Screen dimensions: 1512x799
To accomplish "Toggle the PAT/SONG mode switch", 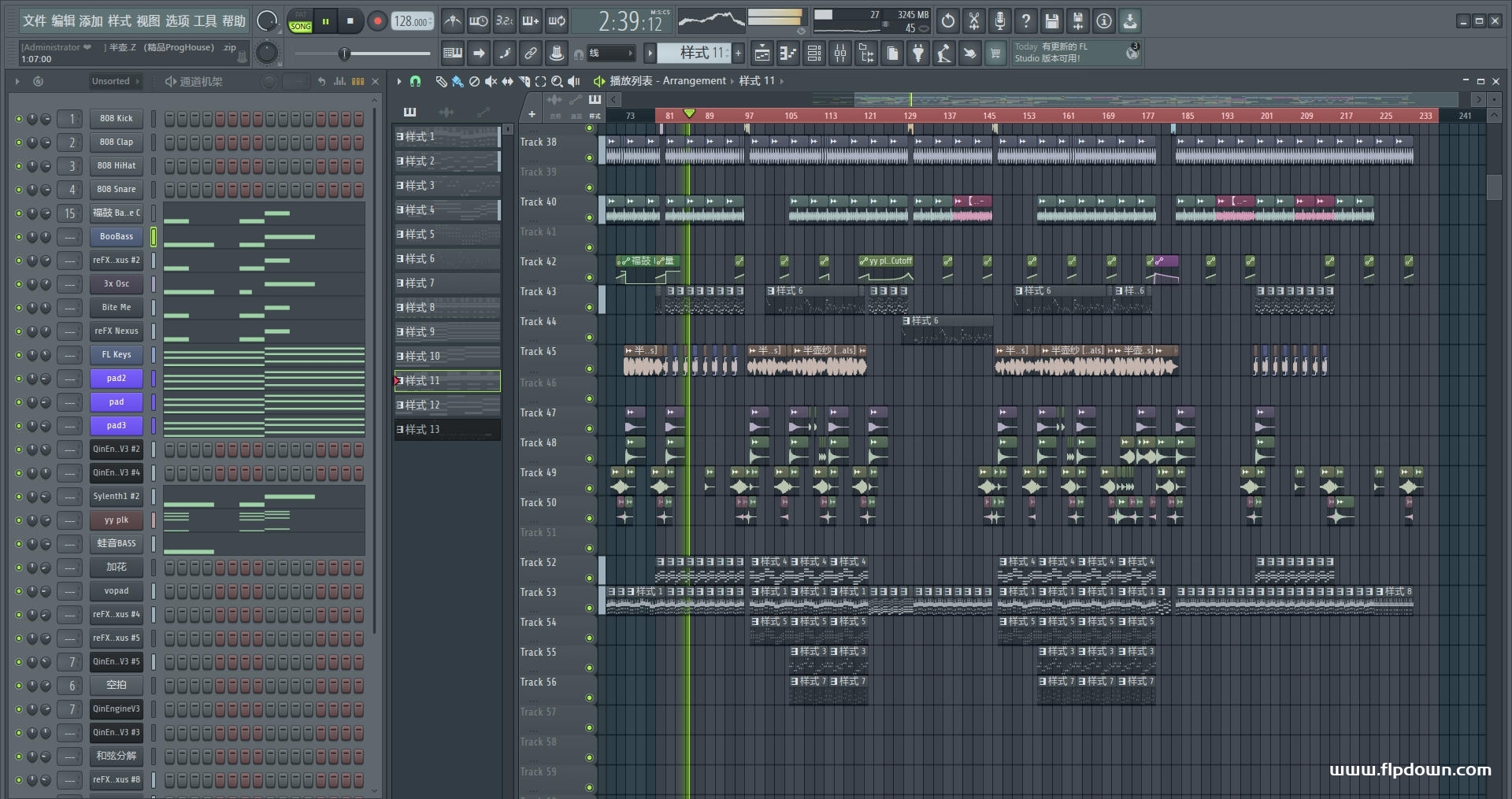I will click(300, 21).
